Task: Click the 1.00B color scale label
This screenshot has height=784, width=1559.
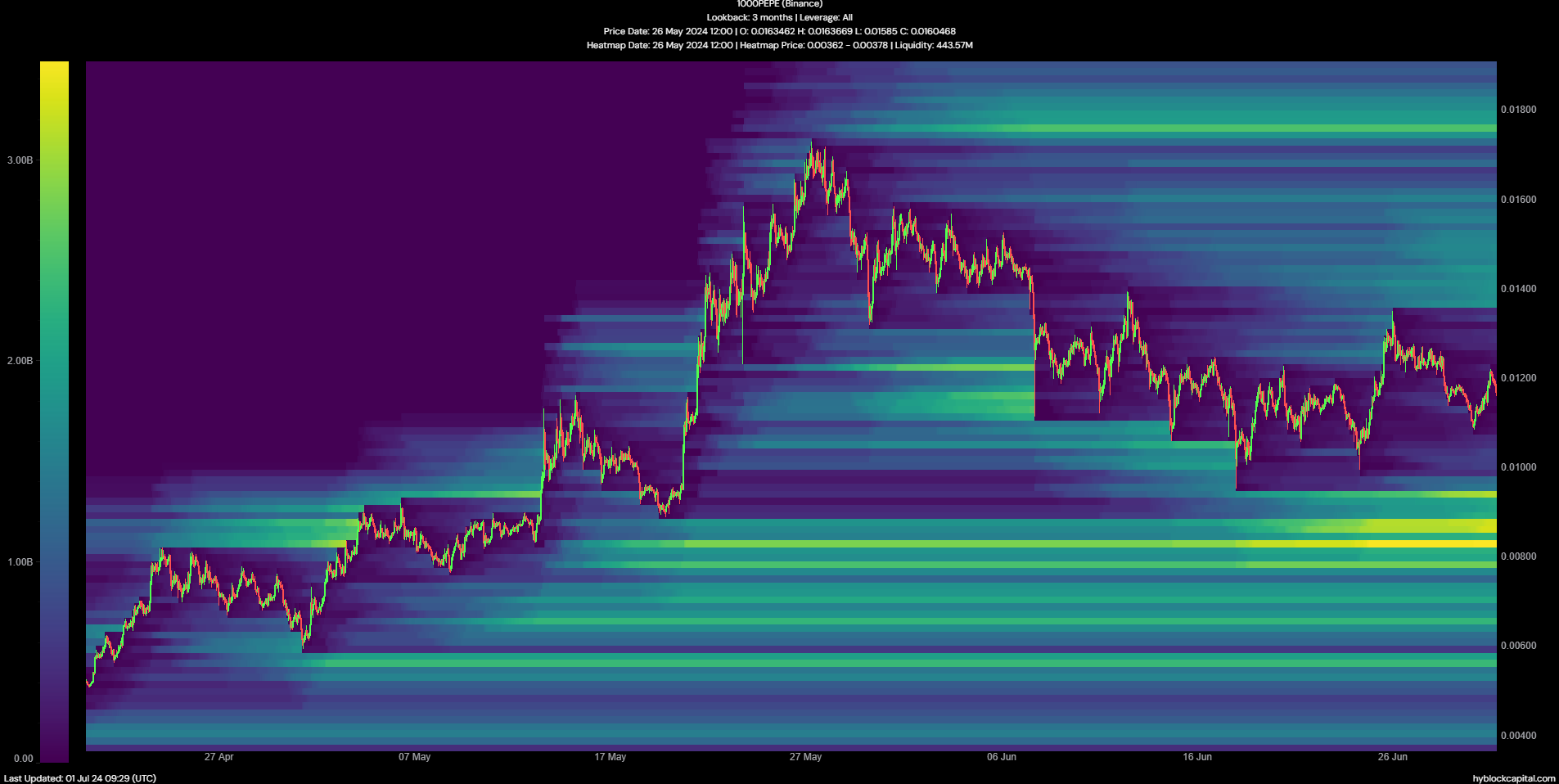Action: 20,562
